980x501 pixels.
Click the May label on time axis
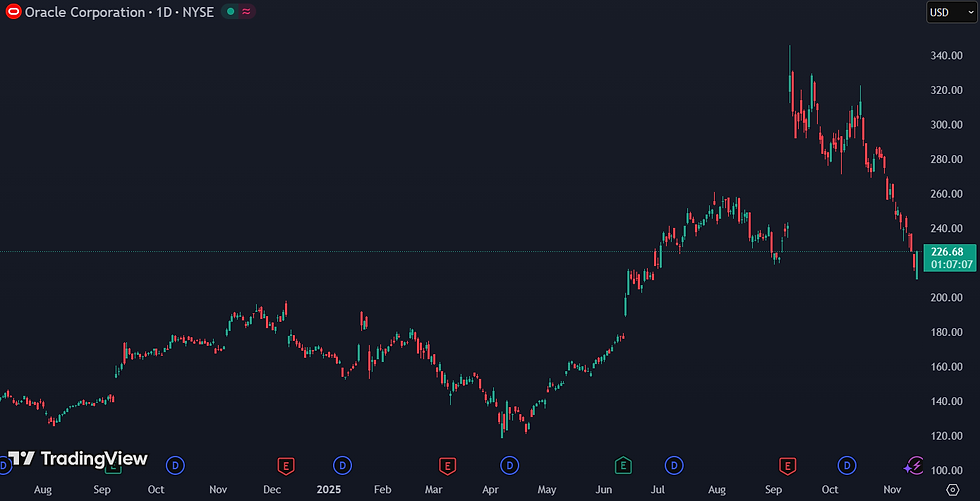pos(546,490)
